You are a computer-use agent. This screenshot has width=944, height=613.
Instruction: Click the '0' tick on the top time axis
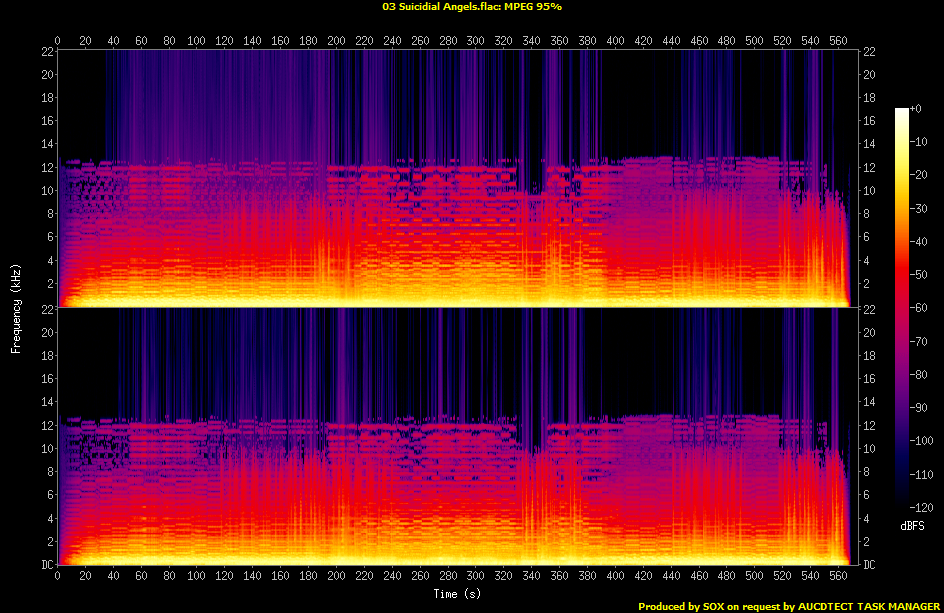point(58,41)
